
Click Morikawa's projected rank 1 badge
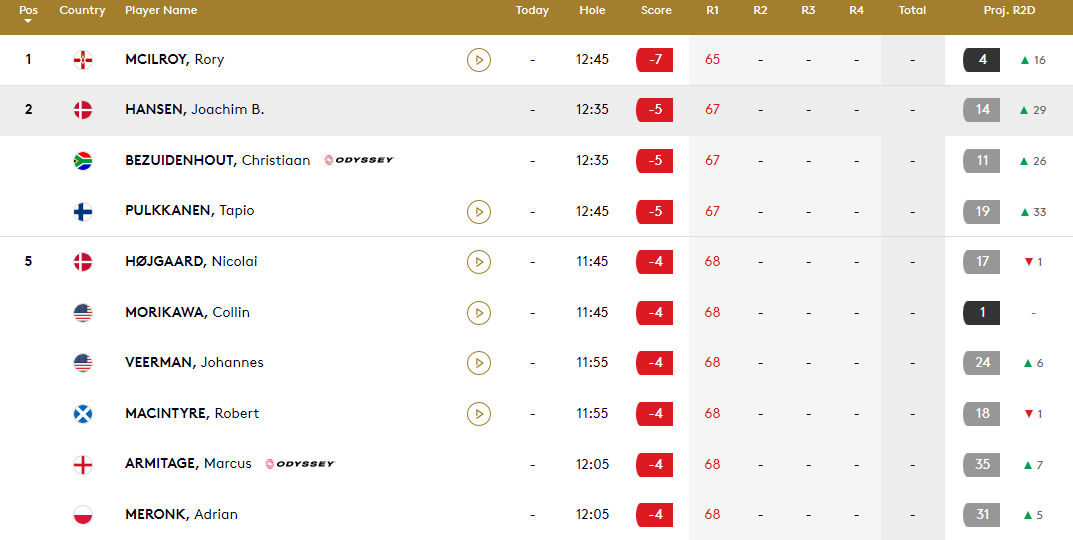(982, 312)
